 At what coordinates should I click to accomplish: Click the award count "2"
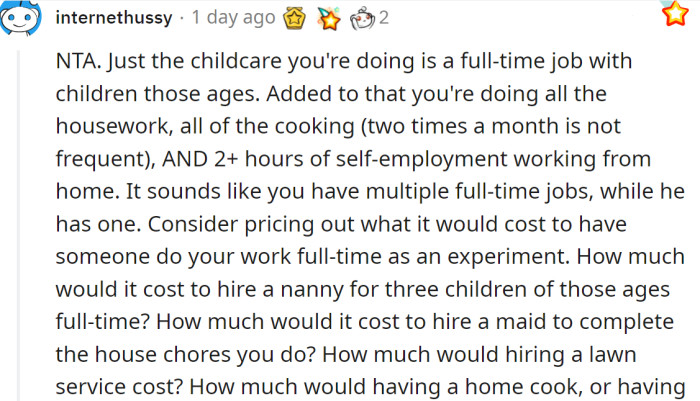coord(384,17)
